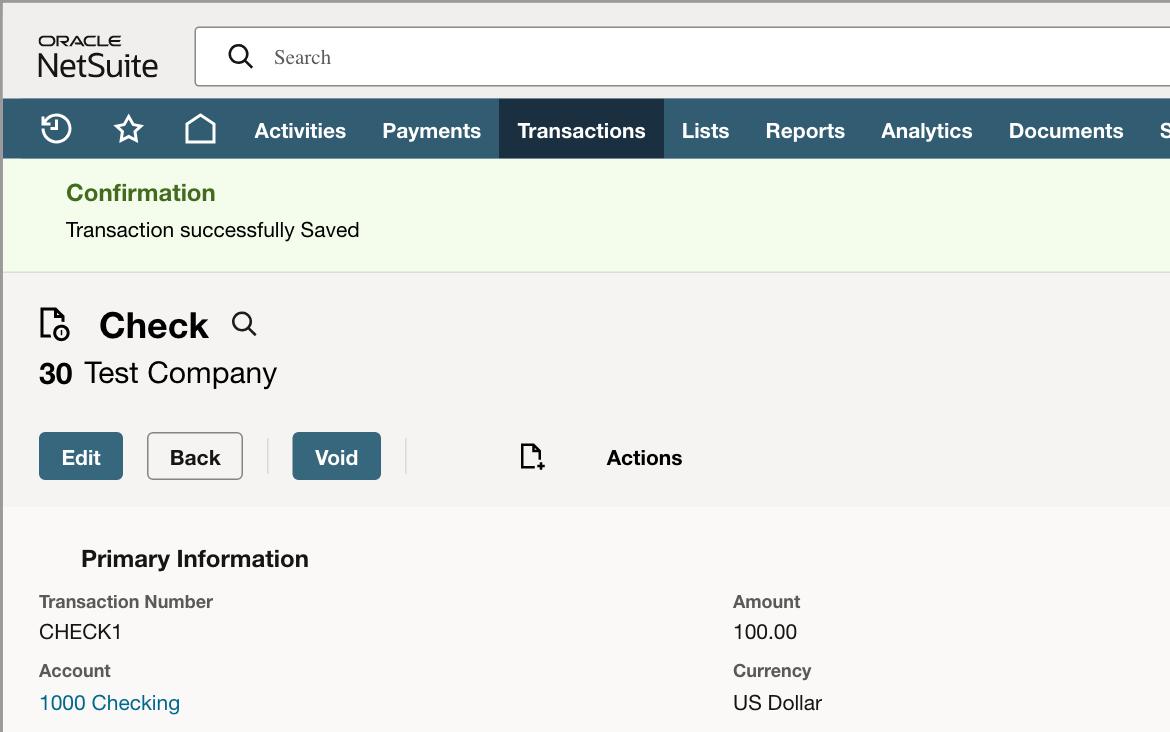Click the global search magnifier icon
Viewport: 1170px width, 732px height.
click(x=240, y=56)
